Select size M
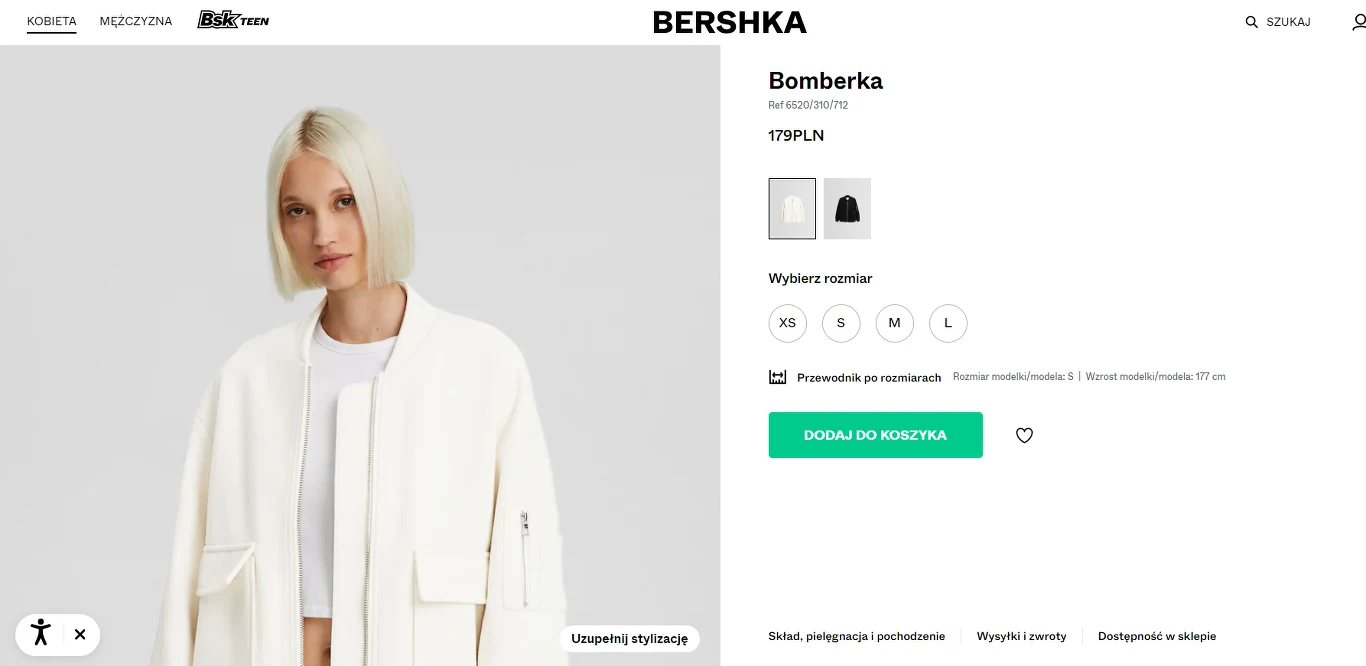The image size is (1366, 666). click(894, 323)
